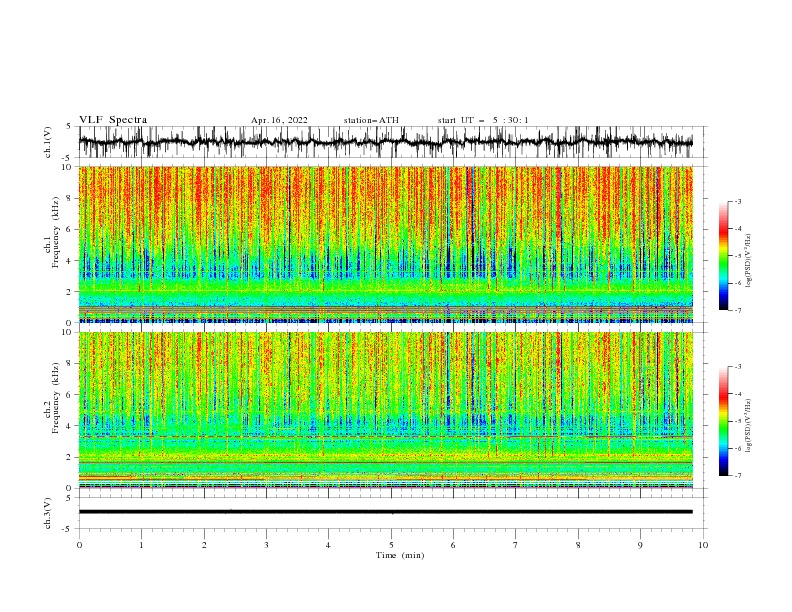The height and width of the screenshot is (612, 792).
Task: Click time-axis tick label "1"
Action: pyautogui.click(x=141, y=545)
